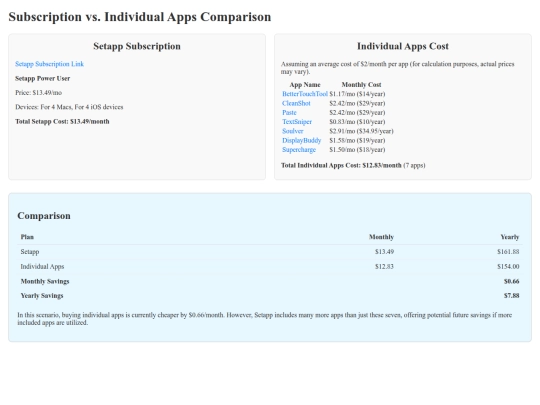Click the '$12.83' monthly cell in Comparison

click(x=384, y=267)
